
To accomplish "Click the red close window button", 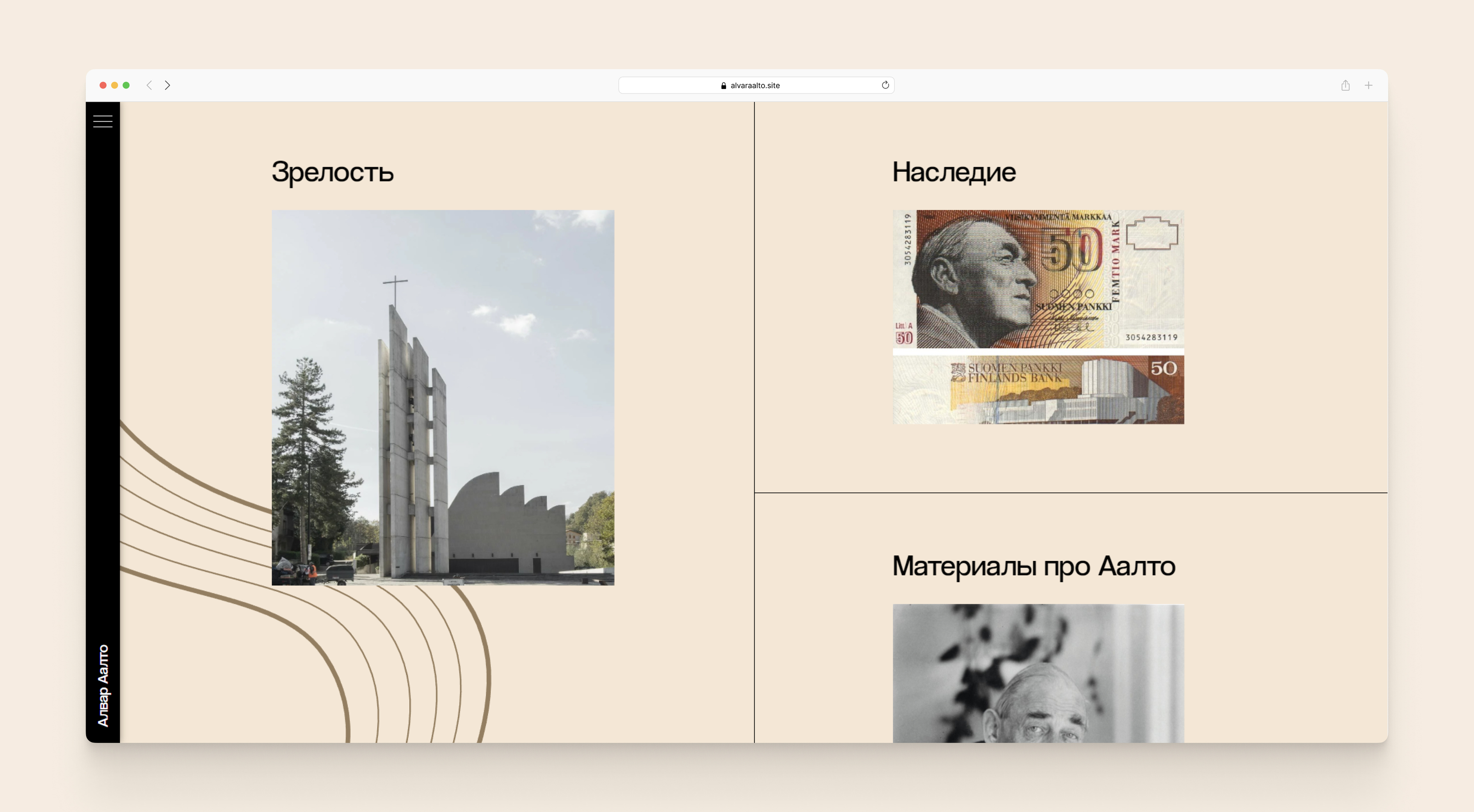I will pyautogui.click(x=103, y=85).
